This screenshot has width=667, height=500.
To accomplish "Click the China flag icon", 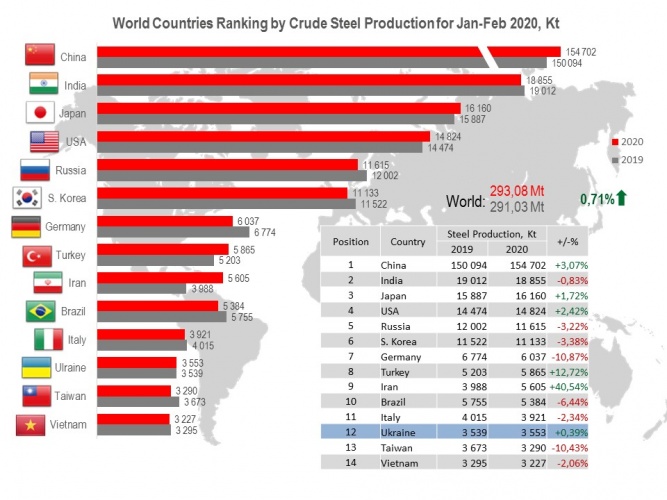I will [38, 55].
